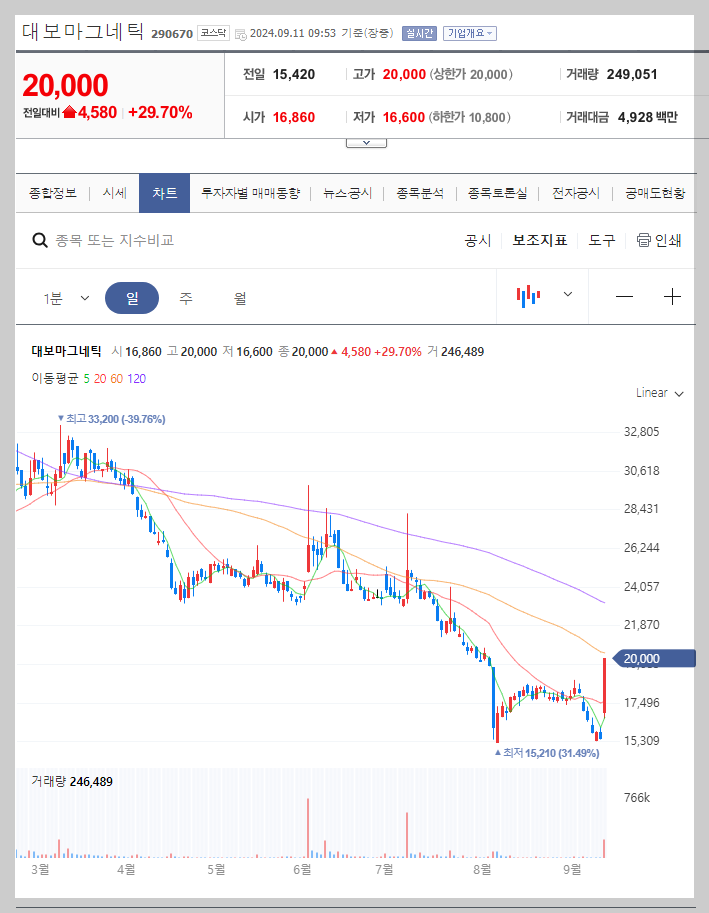Open the chart type dropdown chevron
The image size is (709, 913).
[566, 295]
